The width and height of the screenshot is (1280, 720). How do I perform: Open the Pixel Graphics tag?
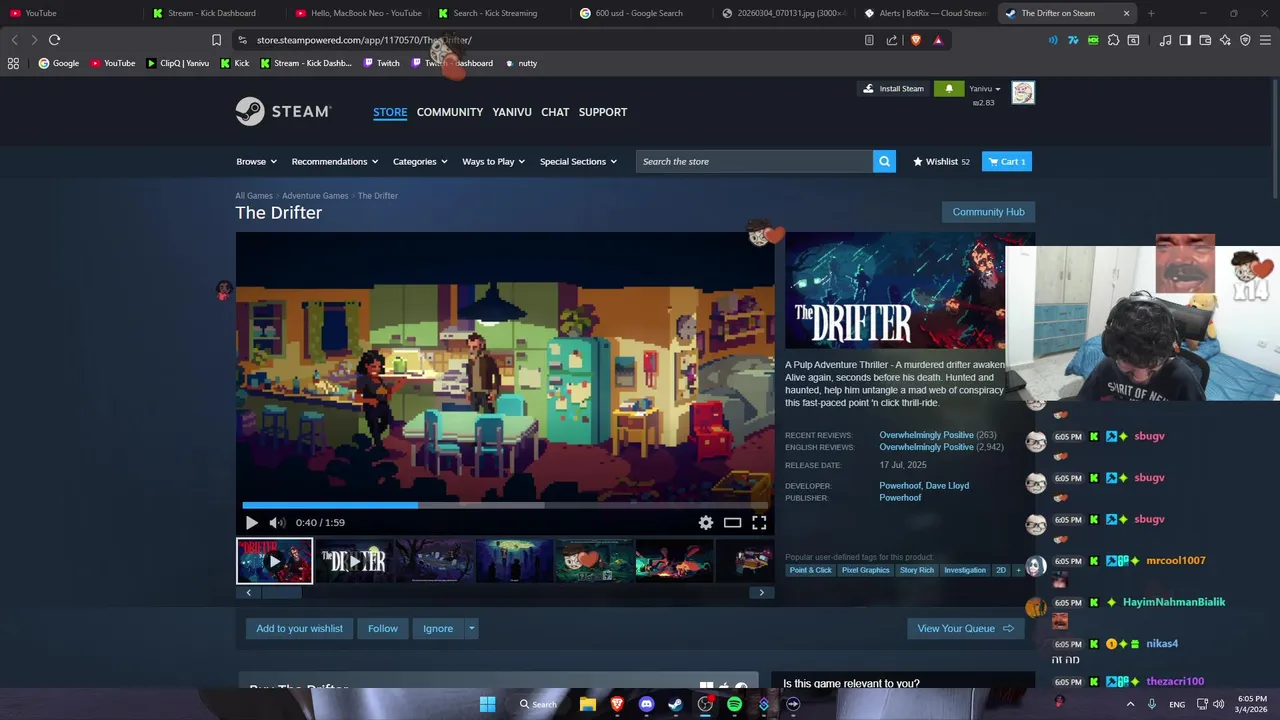866,570
